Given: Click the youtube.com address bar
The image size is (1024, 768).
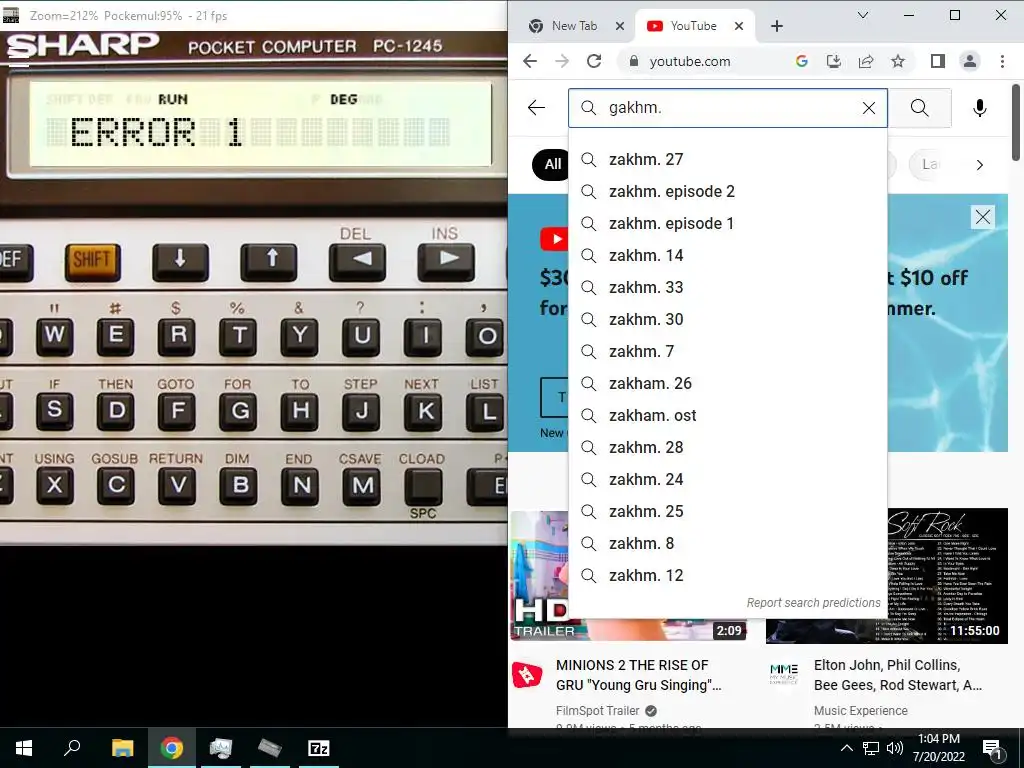Looking at the screenshot, I should [690, 61].
